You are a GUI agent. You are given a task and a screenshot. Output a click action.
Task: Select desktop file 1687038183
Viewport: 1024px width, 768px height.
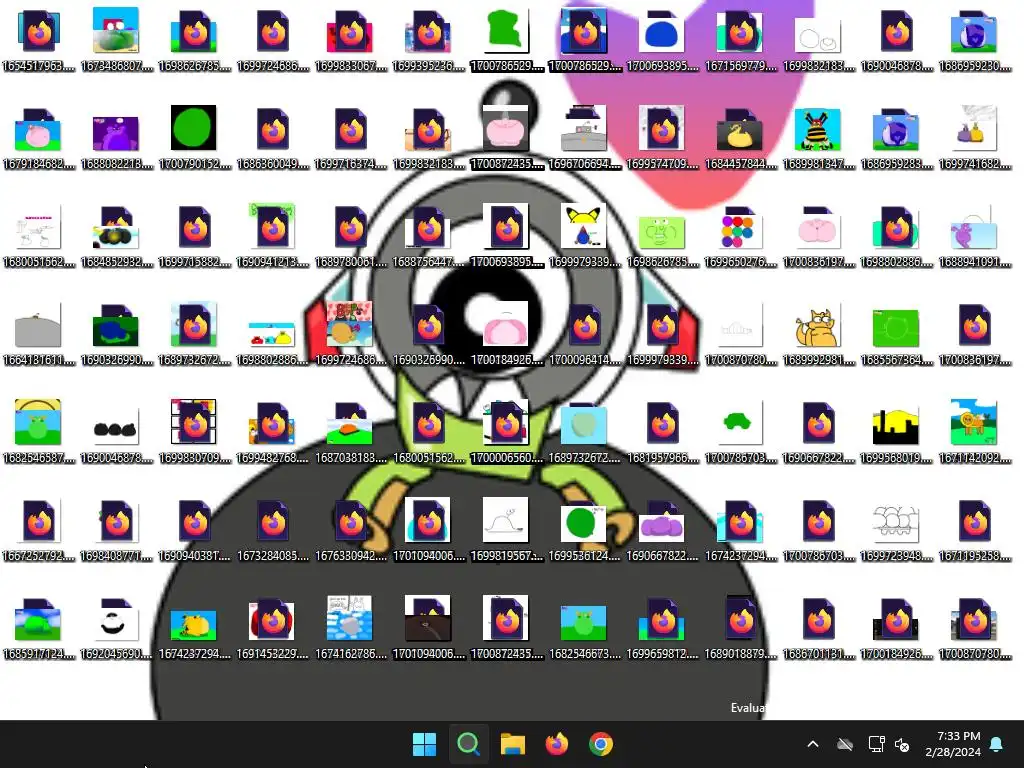coord(351,432)
